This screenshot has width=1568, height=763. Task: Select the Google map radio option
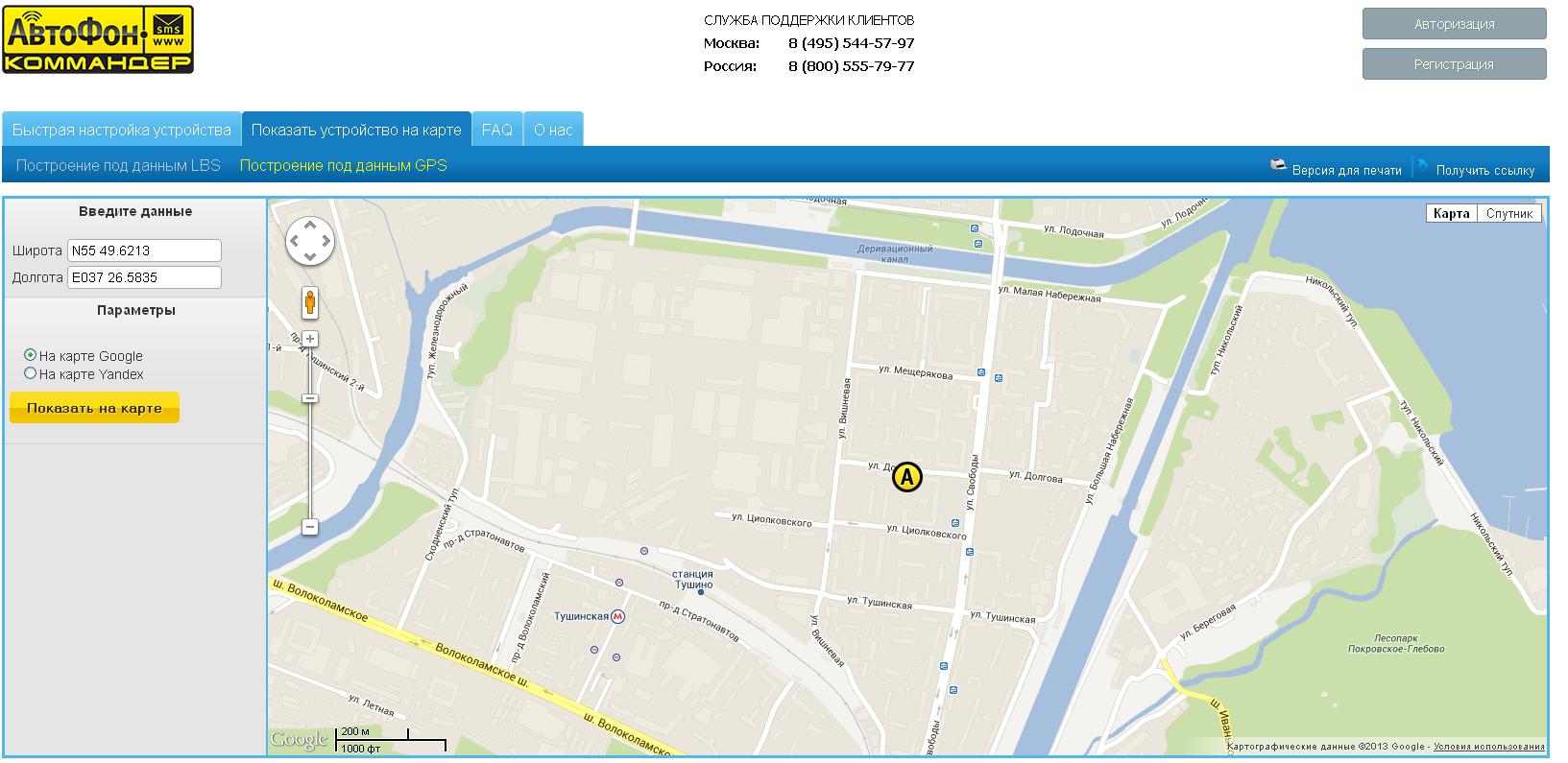30,355
